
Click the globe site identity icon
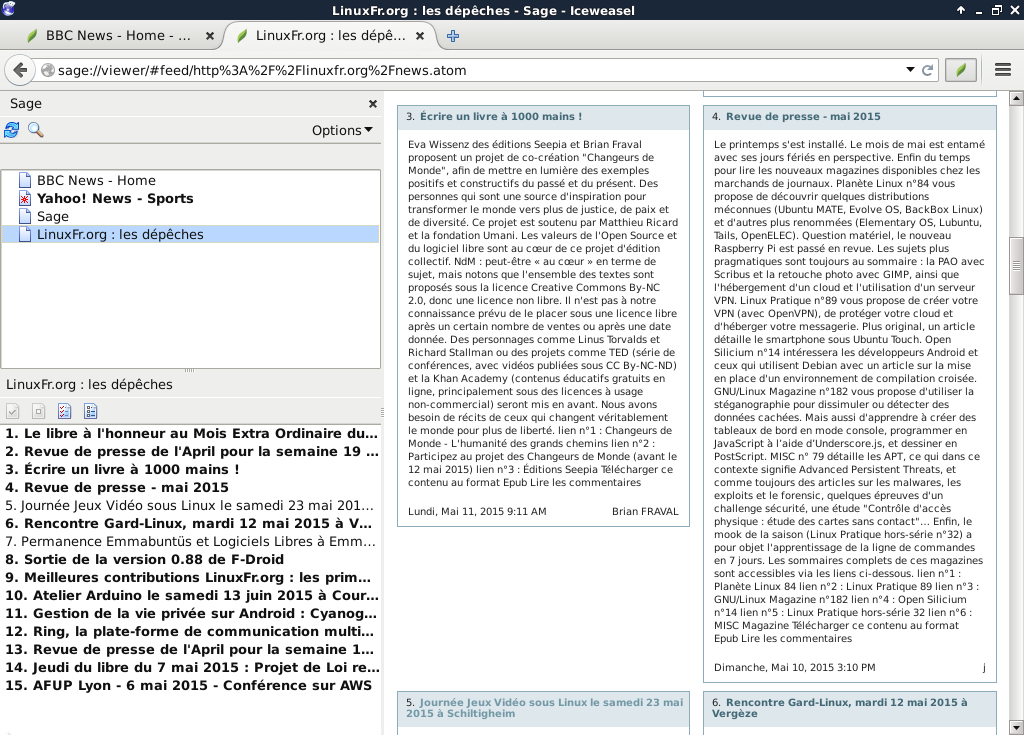[x=48, y=70]
